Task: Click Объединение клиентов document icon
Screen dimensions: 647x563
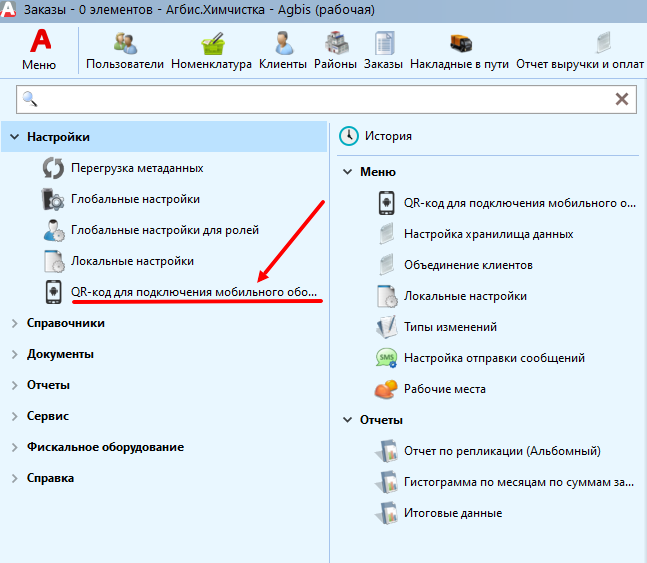Action: tap(387, 265)
